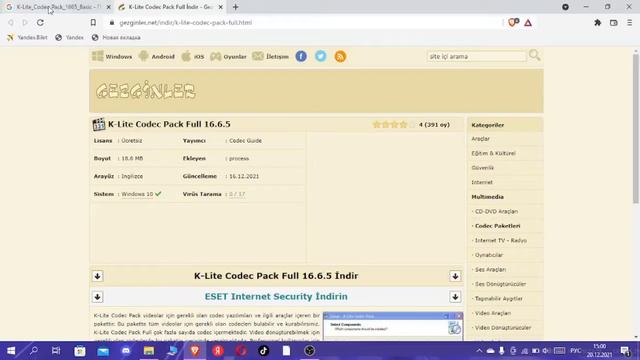Click the ESET Internet Security İndirin link
The image size is (640, 360).
coord(276,297)
